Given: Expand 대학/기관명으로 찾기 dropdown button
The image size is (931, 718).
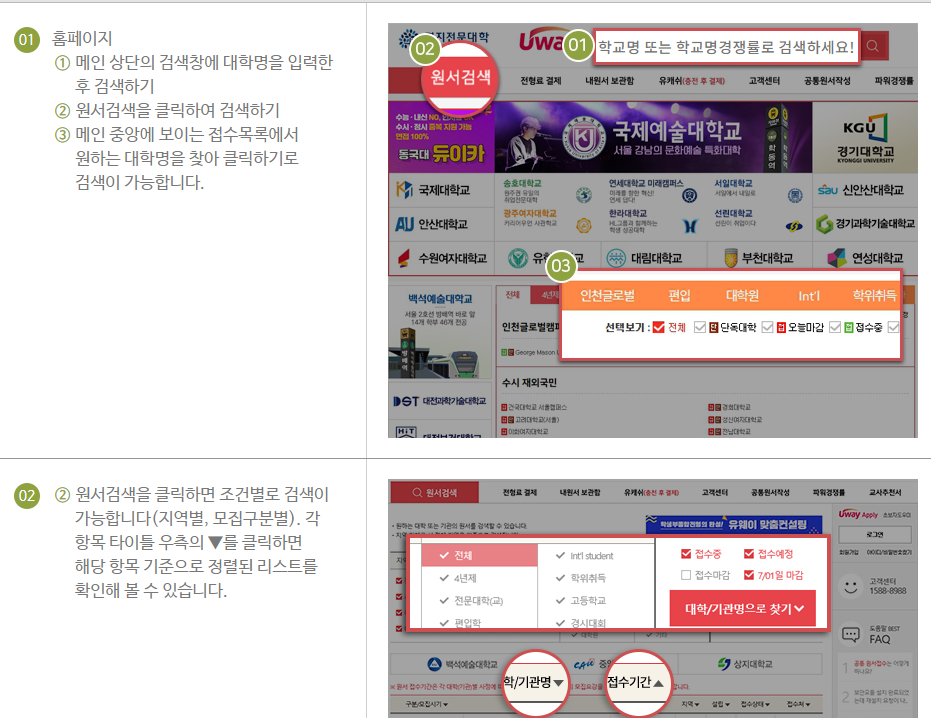Looking at the screenshot, I should 743,608.
